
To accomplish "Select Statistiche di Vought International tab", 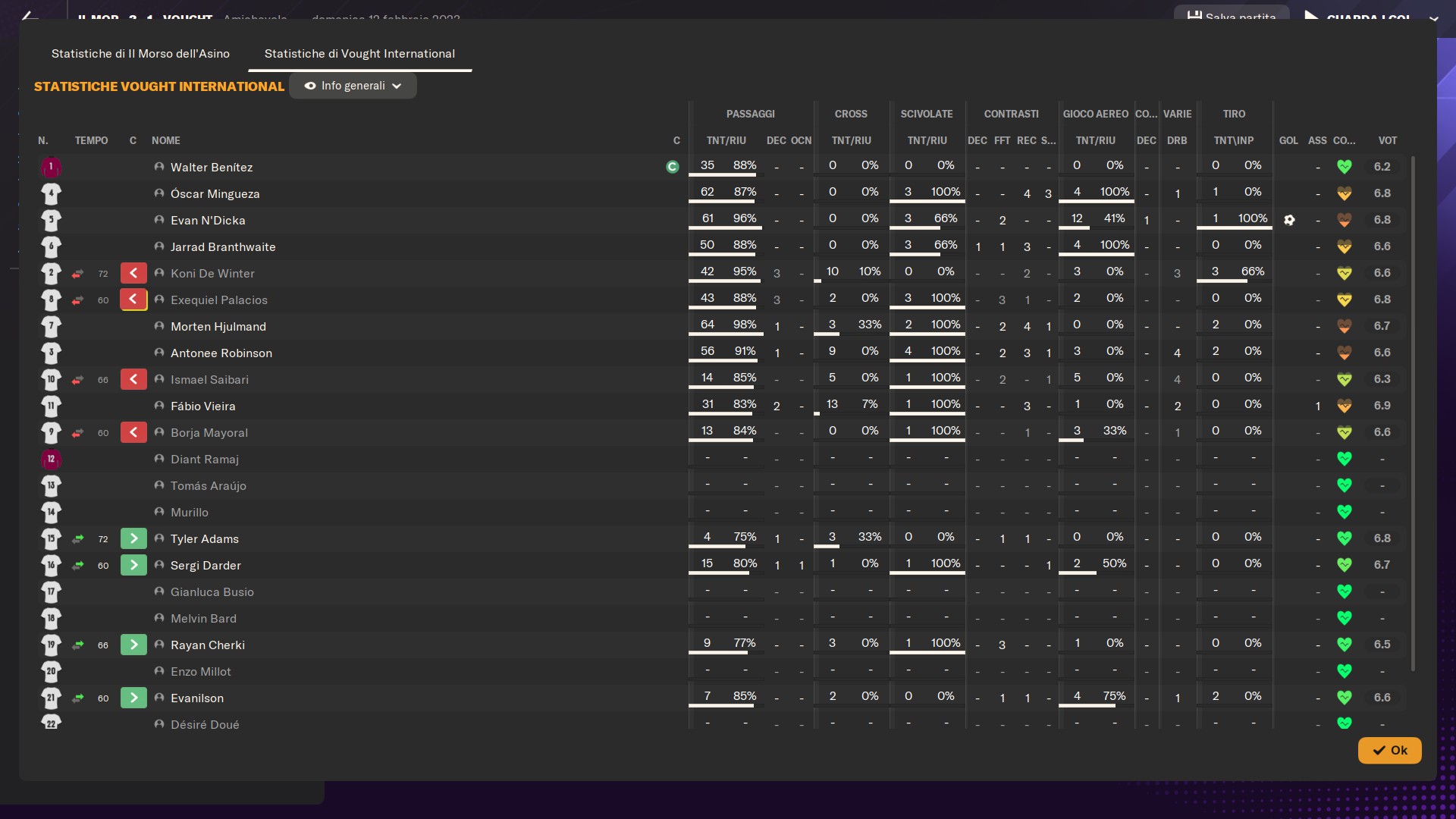I will coord(359,54).
